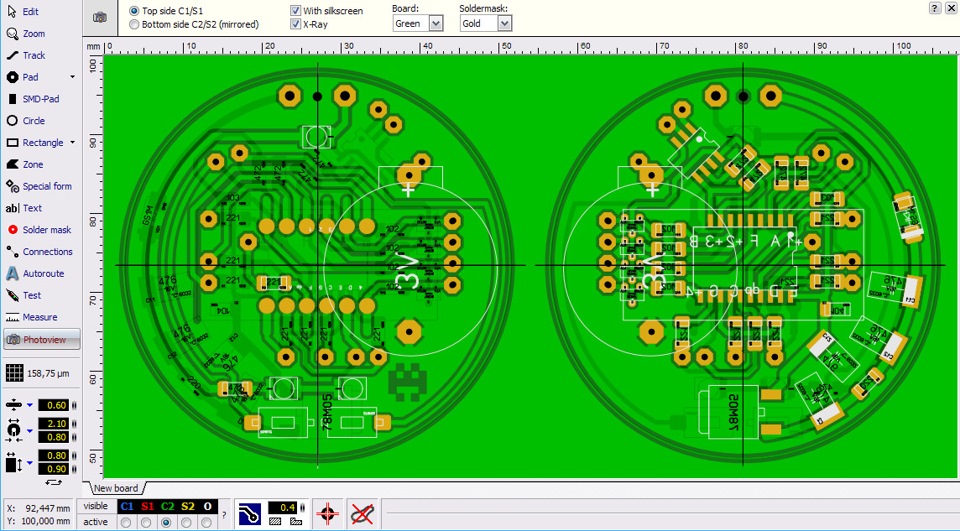Toggle S1 layer visibility
The height and width of the screenshot is (531, 960).
pyautogui.click(x=147, y=507)
